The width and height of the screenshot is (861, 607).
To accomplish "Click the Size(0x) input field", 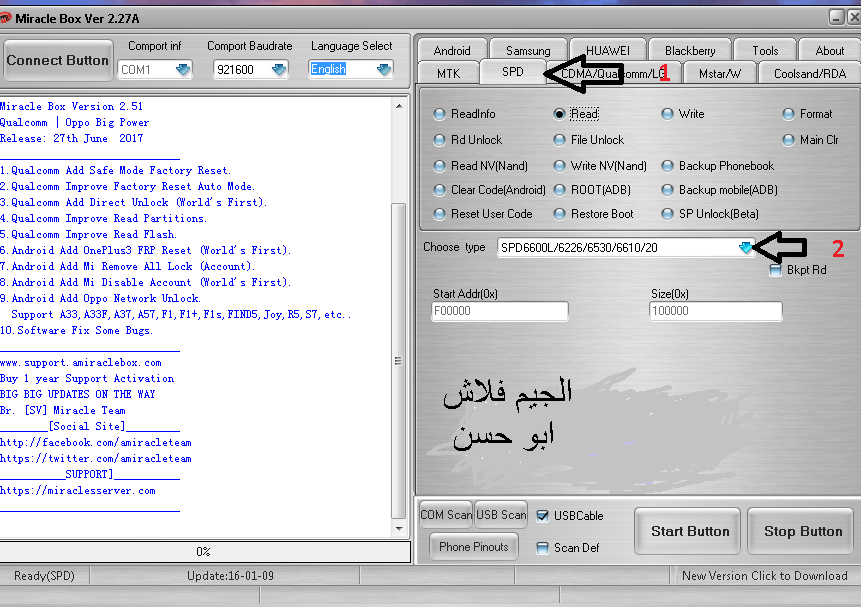I will click(715, 311).
